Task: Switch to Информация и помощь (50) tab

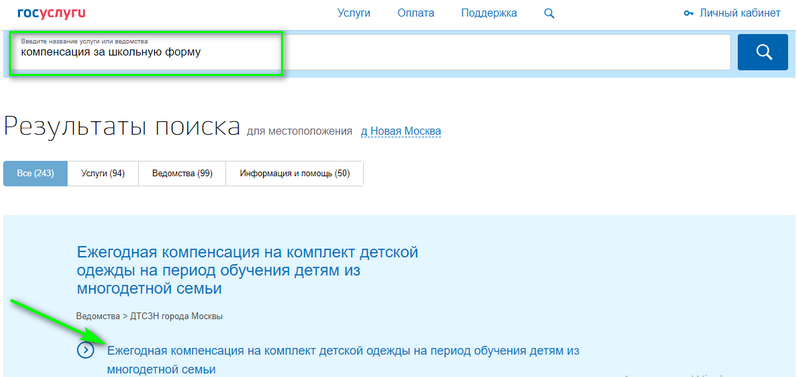Action: (x=295, y=174)
